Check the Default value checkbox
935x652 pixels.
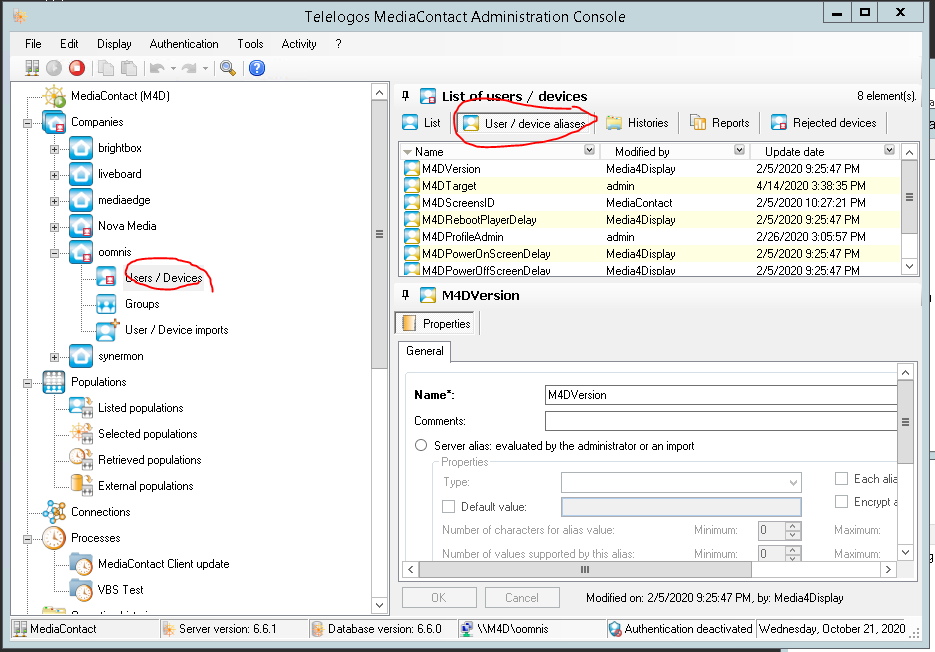[x=448, y=506]
